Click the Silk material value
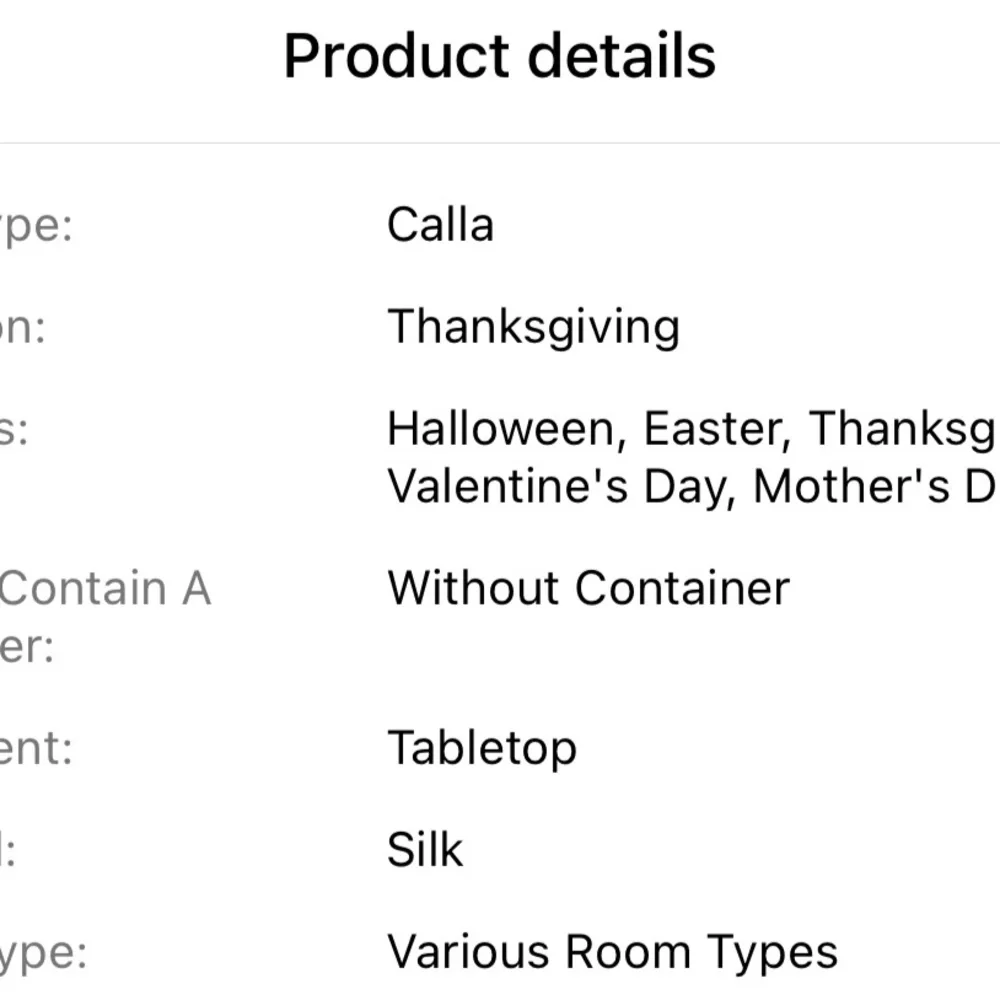The image size is (1000, 1000). 425,850
